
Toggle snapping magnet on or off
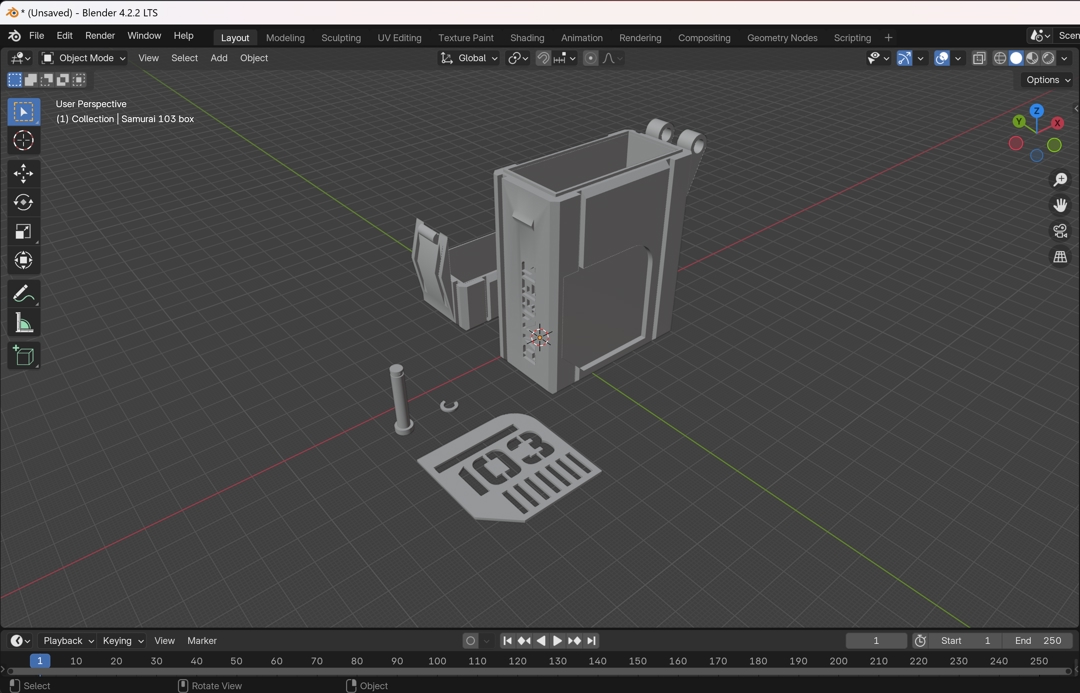543,59
